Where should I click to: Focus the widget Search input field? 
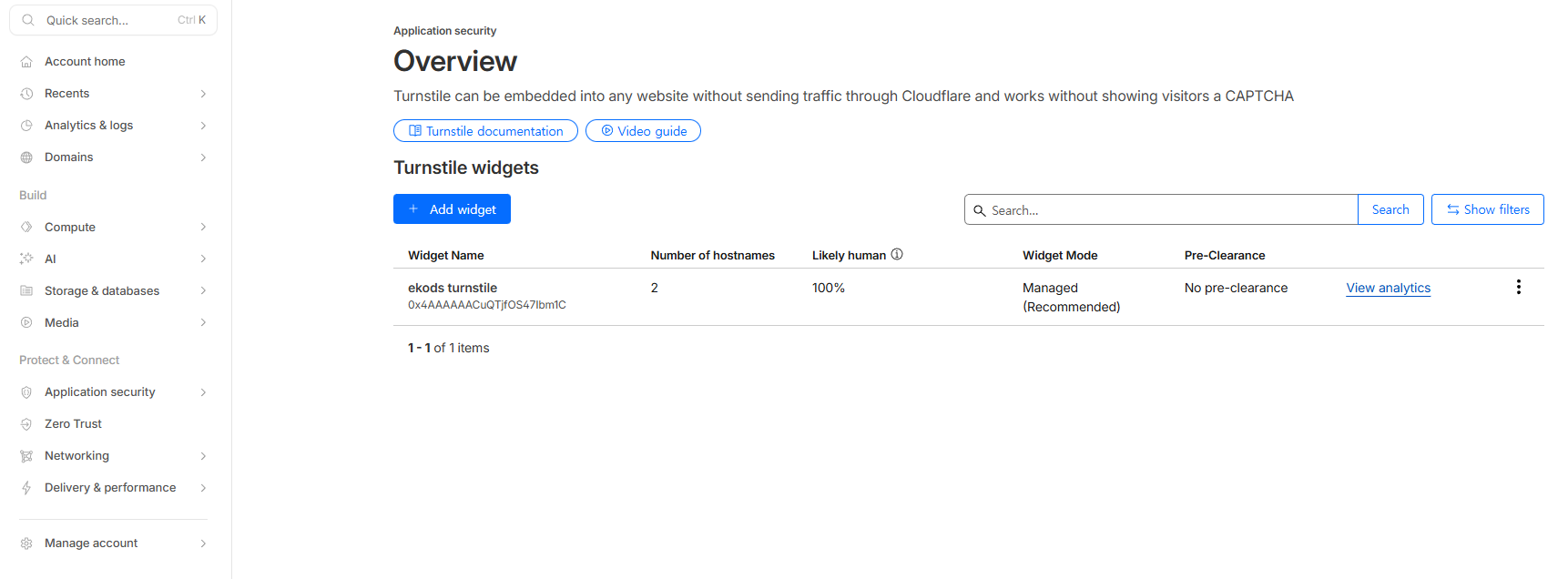[1161, 209]
